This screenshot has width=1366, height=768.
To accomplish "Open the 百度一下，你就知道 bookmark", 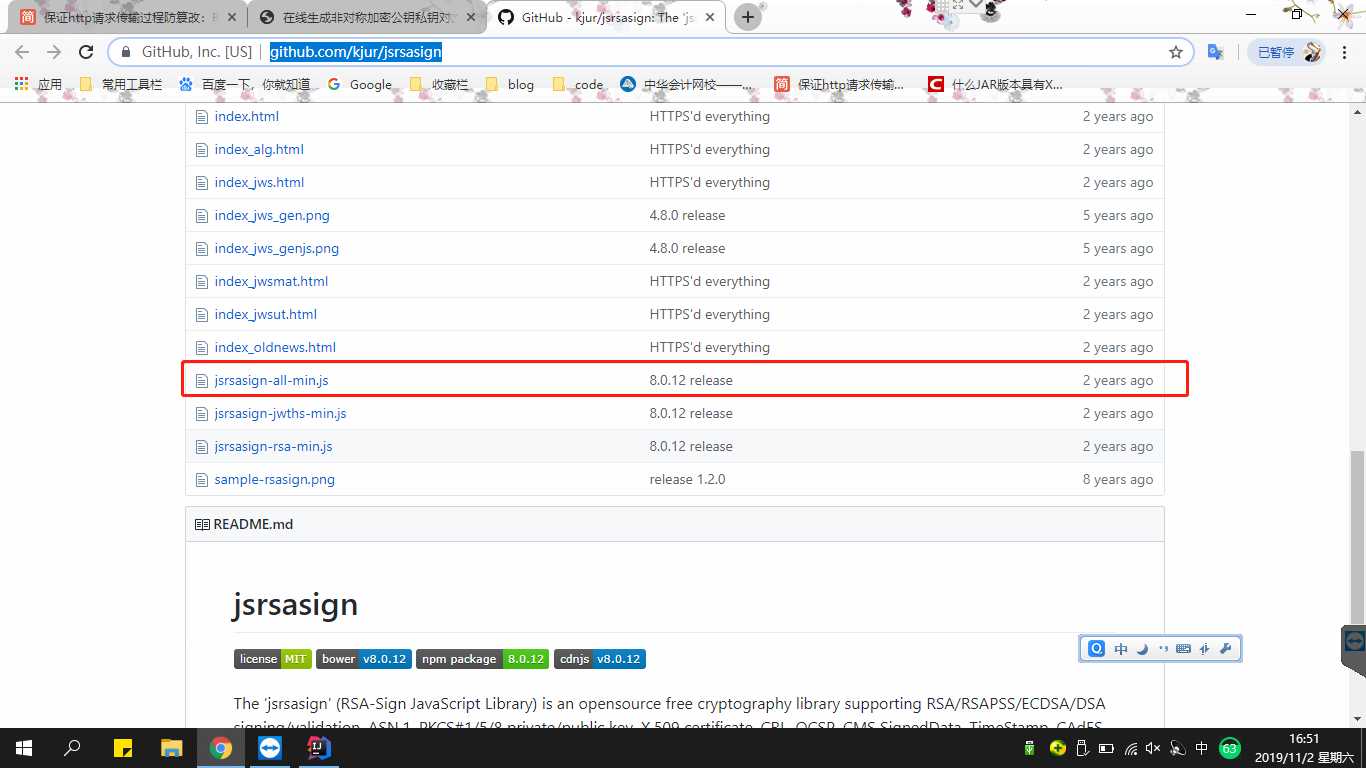I will click(244, 84).
